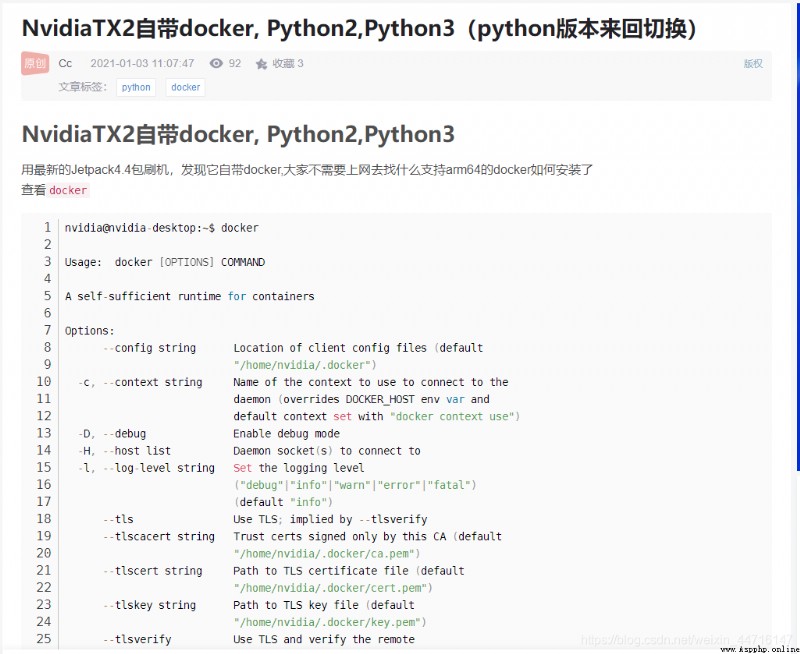Image resolution: width=800 pixels, height=654 pixels.
Task: Click line A self-sufficient runtime for containers
Action: (189, 296)
